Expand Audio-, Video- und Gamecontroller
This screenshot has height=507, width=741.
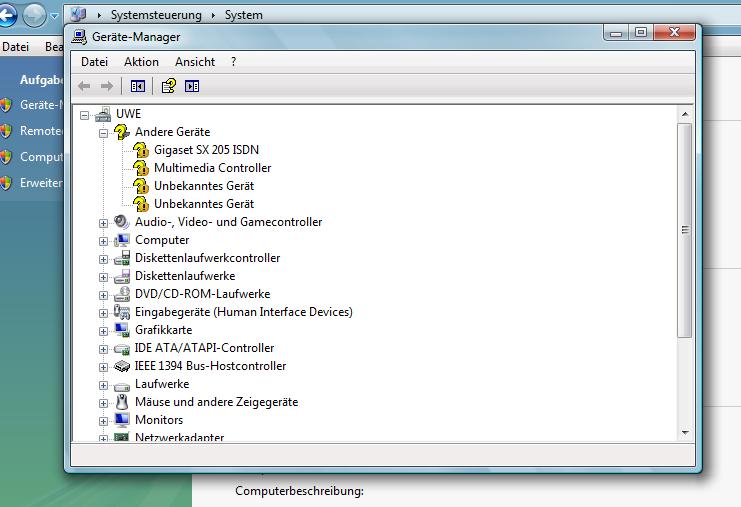click(x=103, y=223)
